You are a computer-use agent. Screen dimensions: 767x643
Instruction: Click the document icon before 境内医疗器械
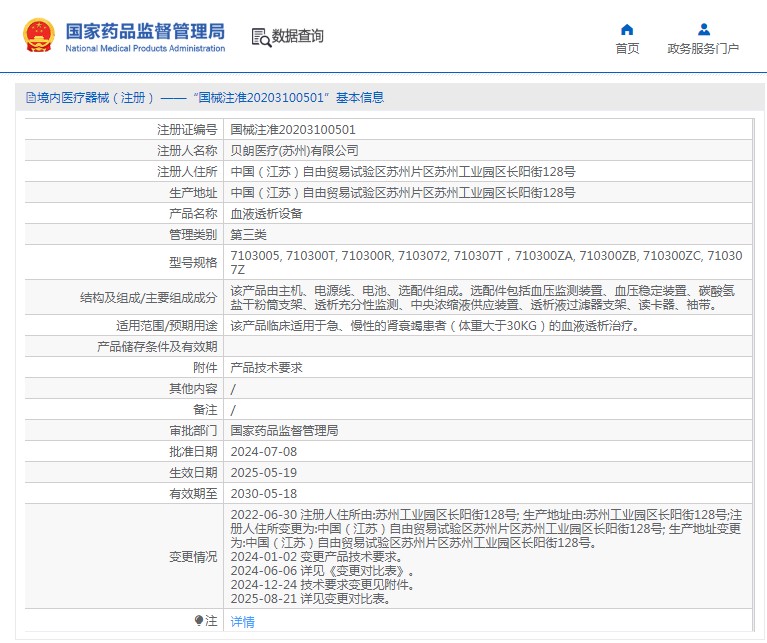(x=30, y=98)
